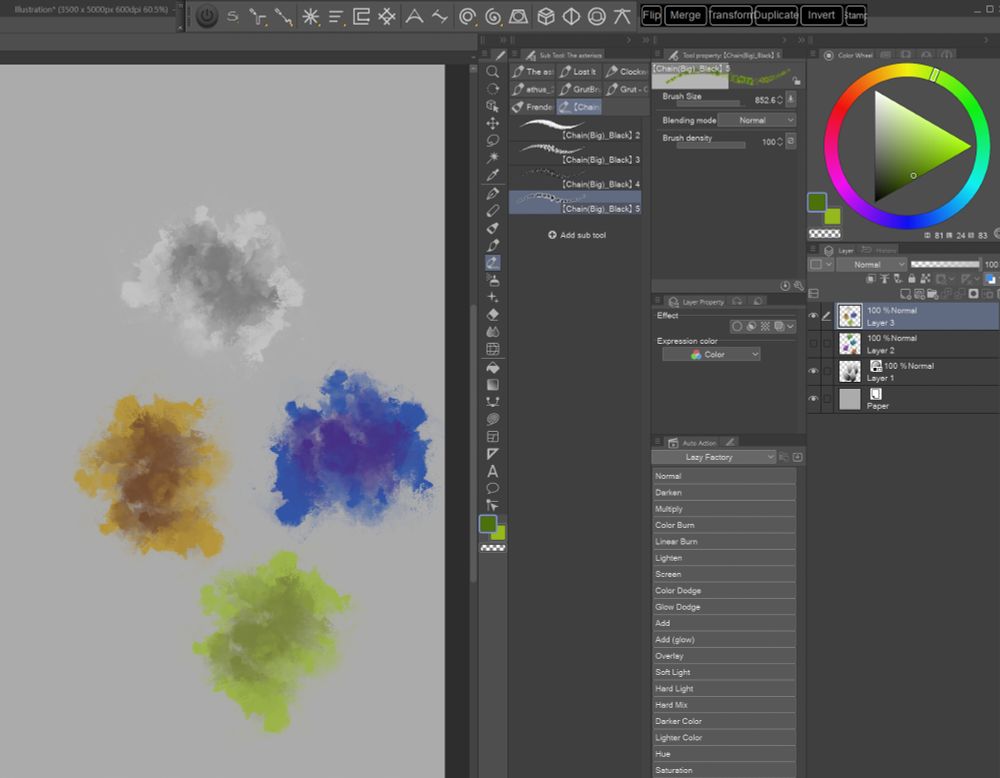Click Add sub tool
The image size is (1000, 778).
click(x=577, y=235)
